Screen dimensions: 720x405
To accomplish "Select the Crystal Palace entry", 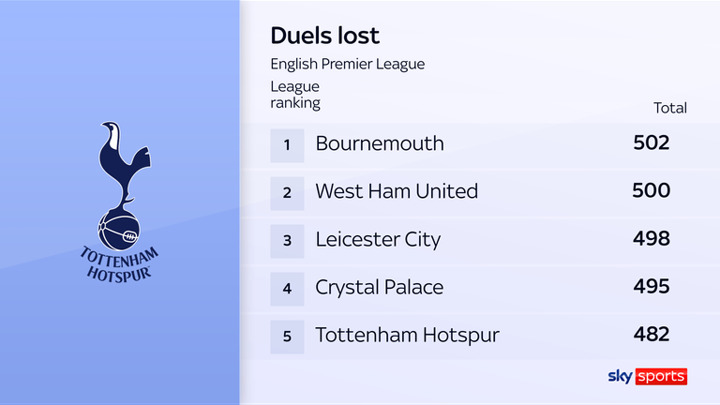I will pyautogui.click(x=379, y=287).
